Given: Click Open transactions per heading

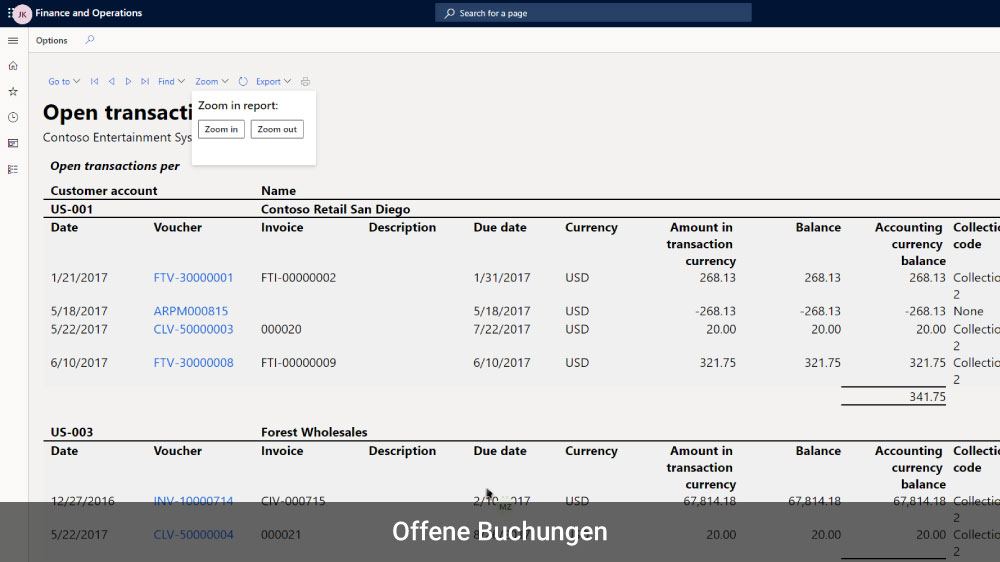Looking at the screenshot, I should (115, 166).
